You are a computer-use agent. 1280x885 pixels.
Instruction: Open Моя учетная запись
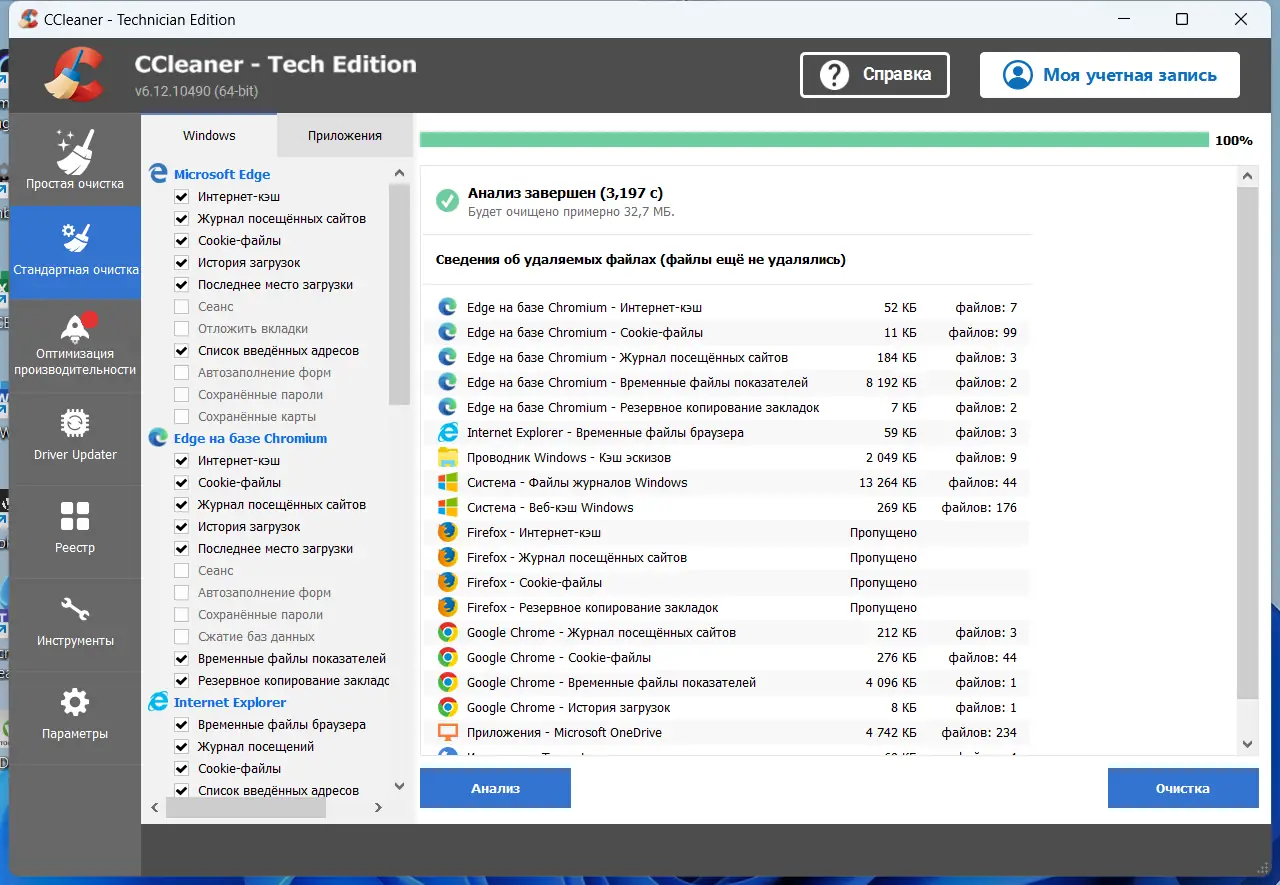1110,75
